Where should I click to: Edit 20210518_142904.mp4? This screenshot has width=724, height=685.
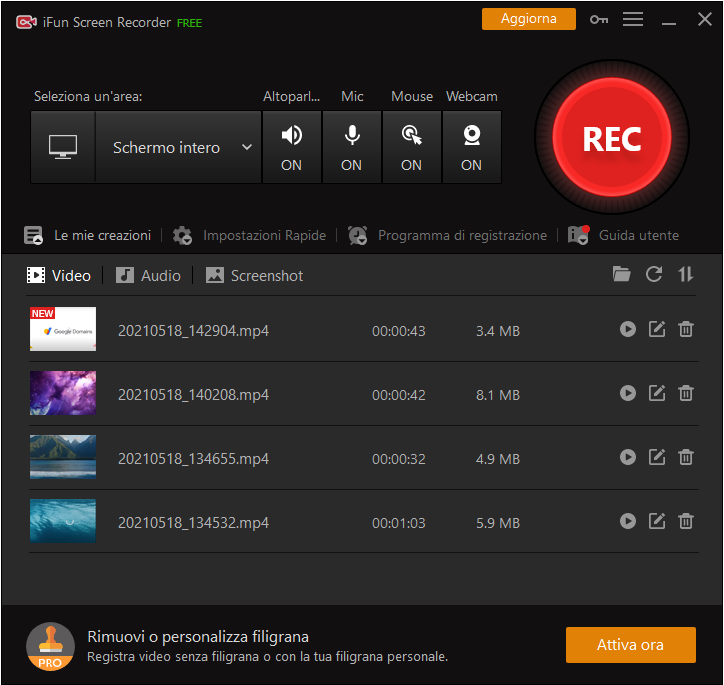(657, 329)
